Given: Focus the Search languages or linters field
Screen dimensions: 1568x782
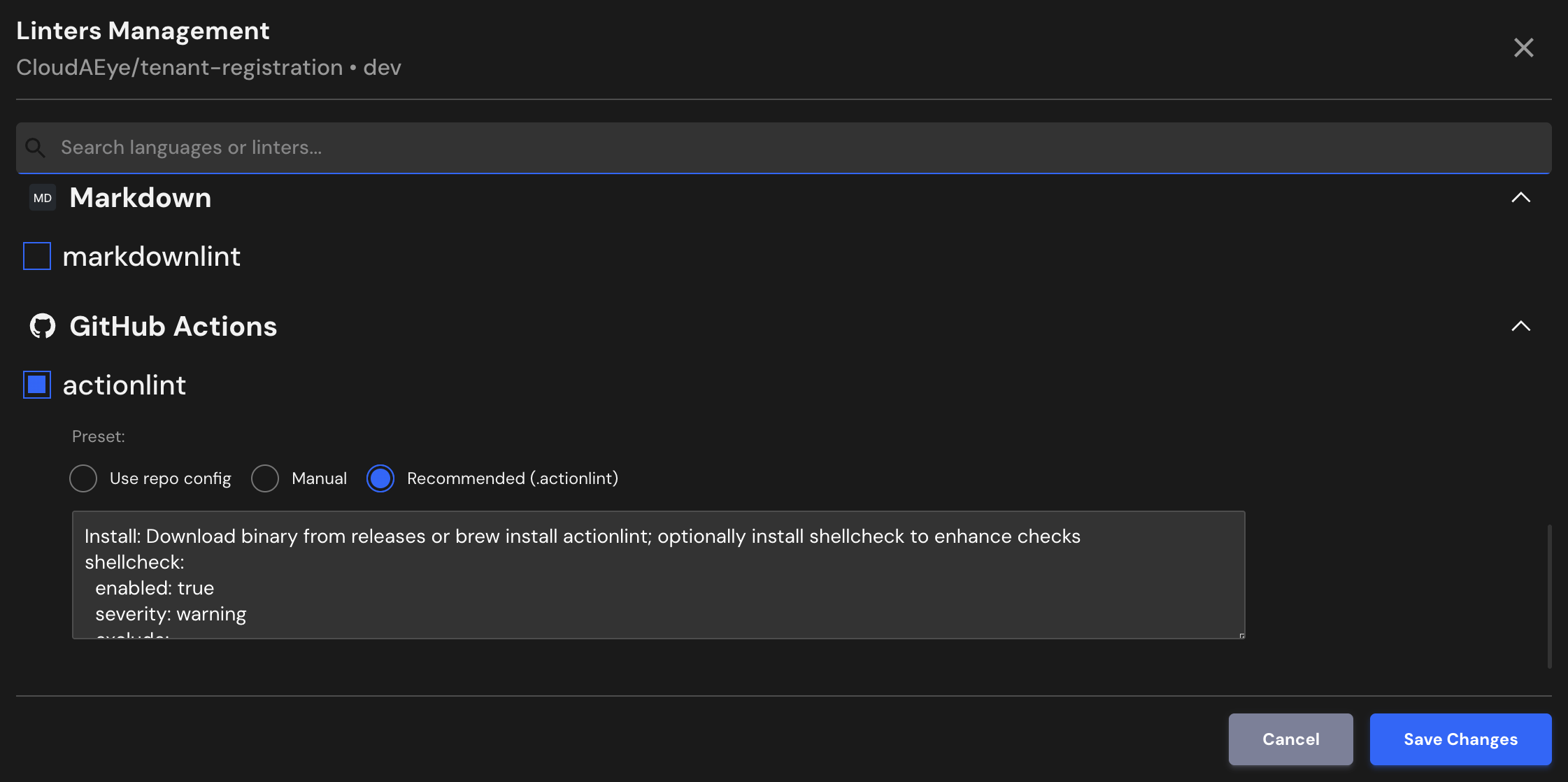Looking at the screenshot, I should [783, 148].
